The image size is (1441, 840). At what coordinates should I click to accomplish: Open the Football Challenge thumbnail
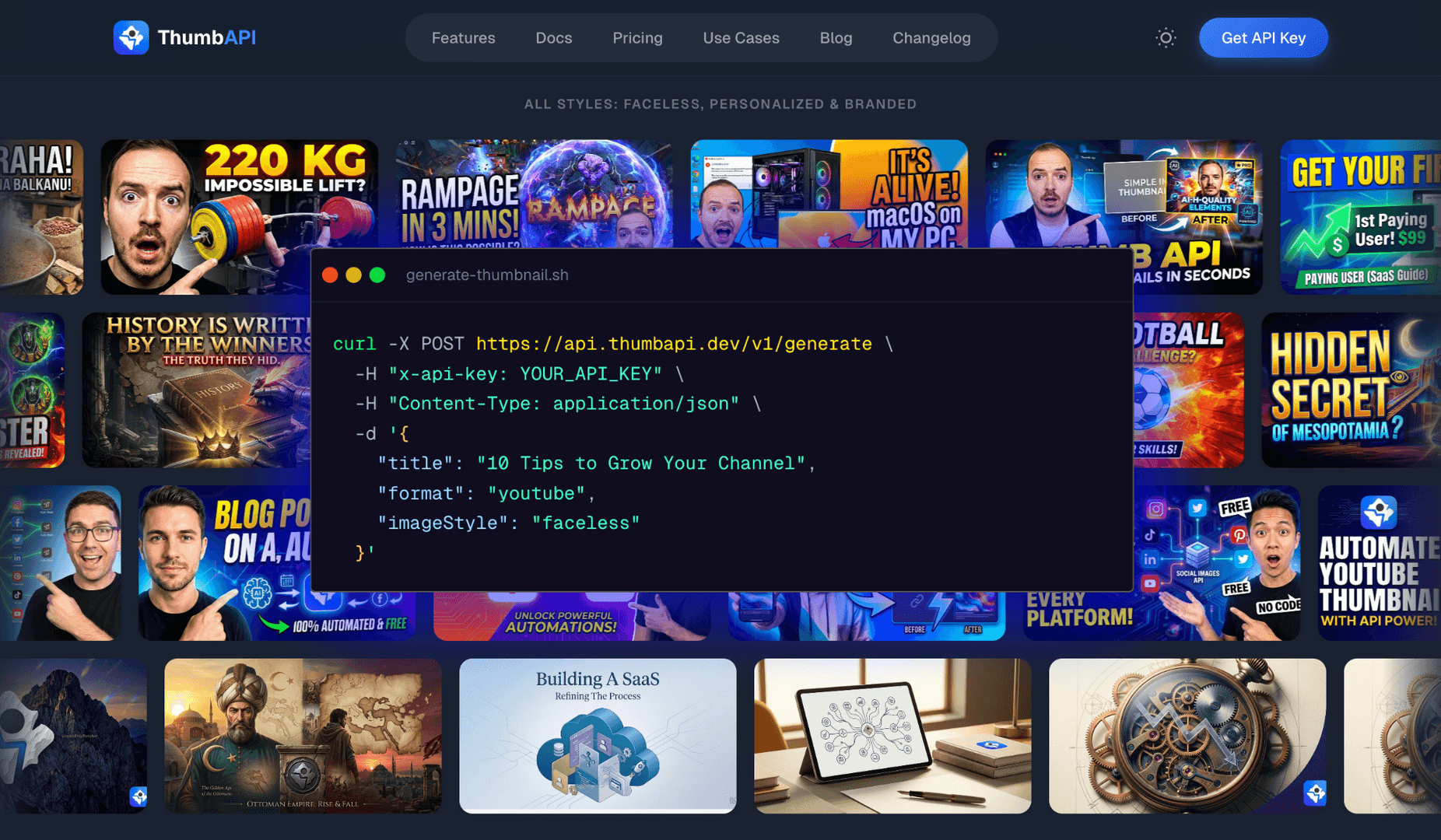point(1188,390)
